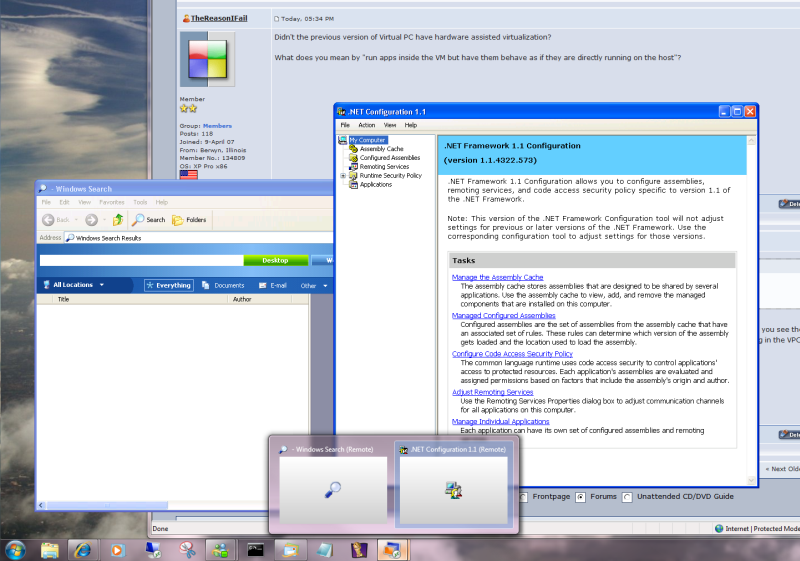Open Windows Live Messenger taskbar icon
Viewport: 800px width, 561px height.
pos(220,550)
